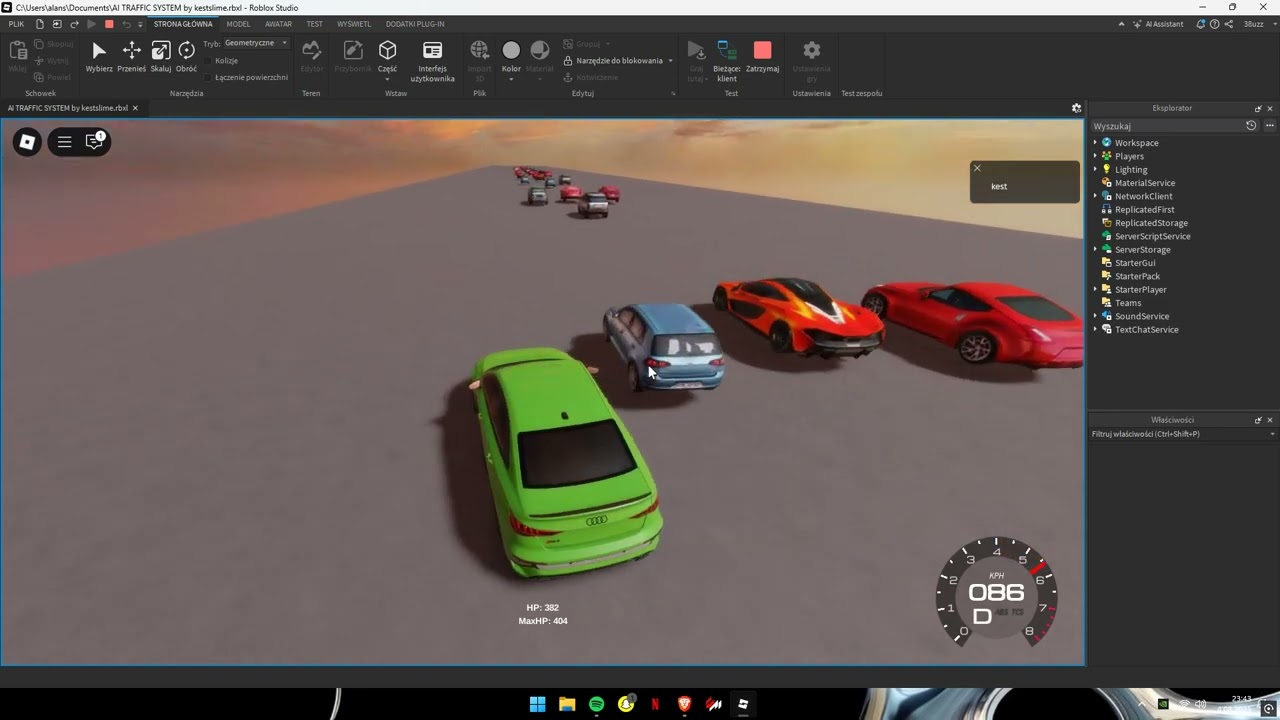Open Windows Start button on taskbar
The width and height of the screenshot is (1280, 720).
point(537,704)
